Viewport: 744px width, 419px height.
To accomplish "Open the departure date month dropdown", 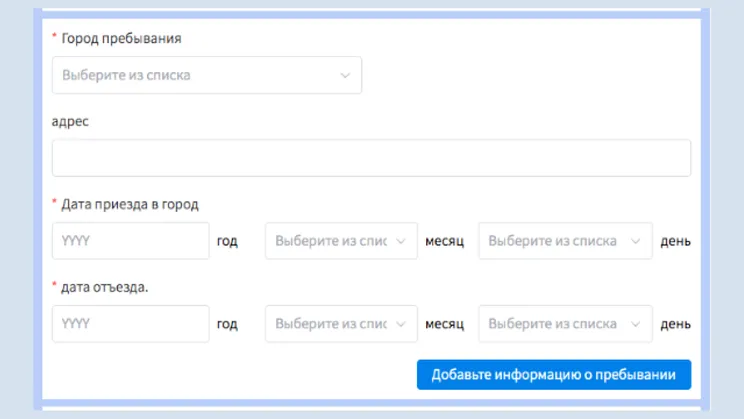I will (x=341, y=324).
